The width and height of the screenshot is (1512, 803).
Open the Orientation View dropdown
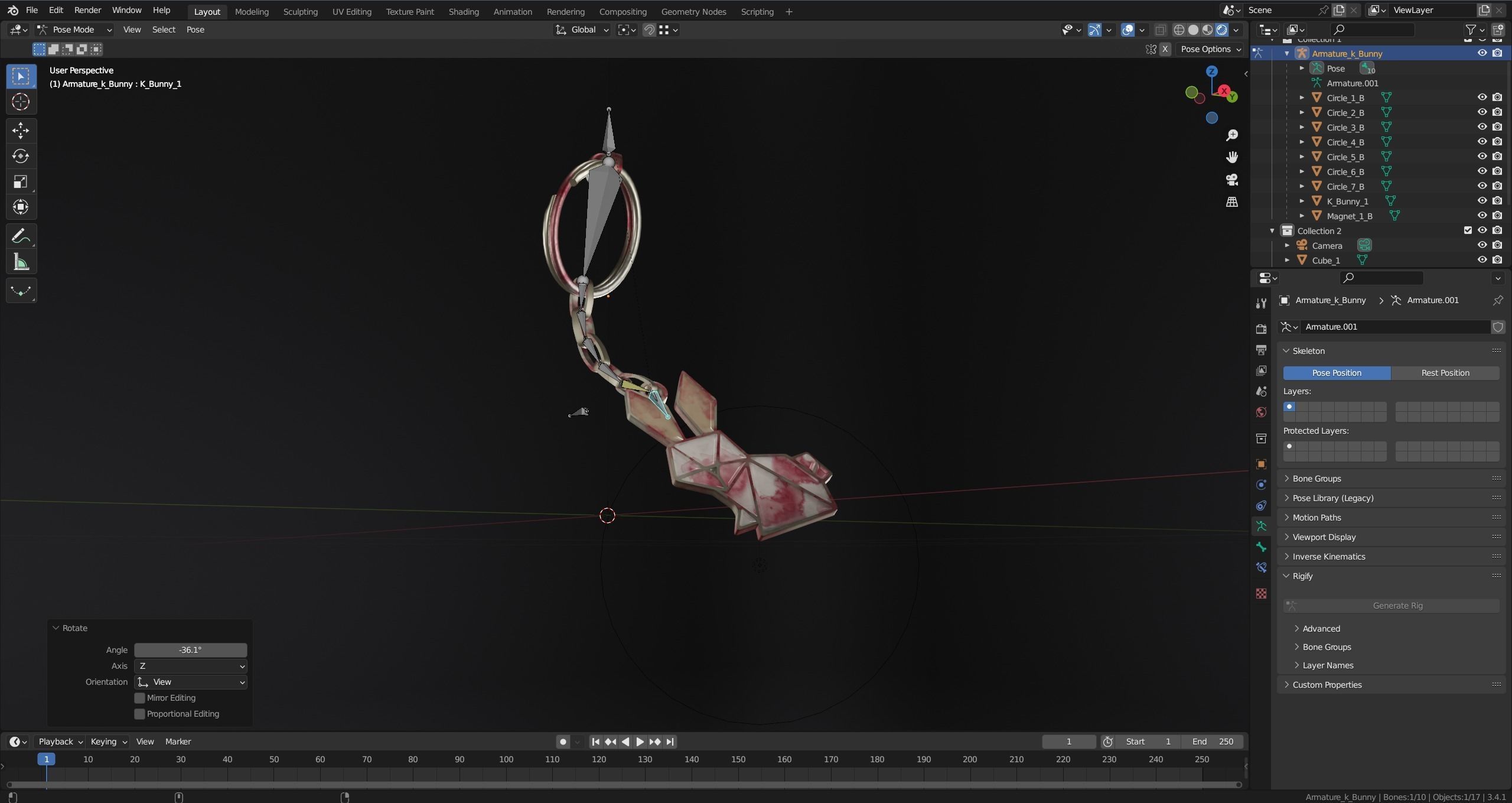[190, 682]
